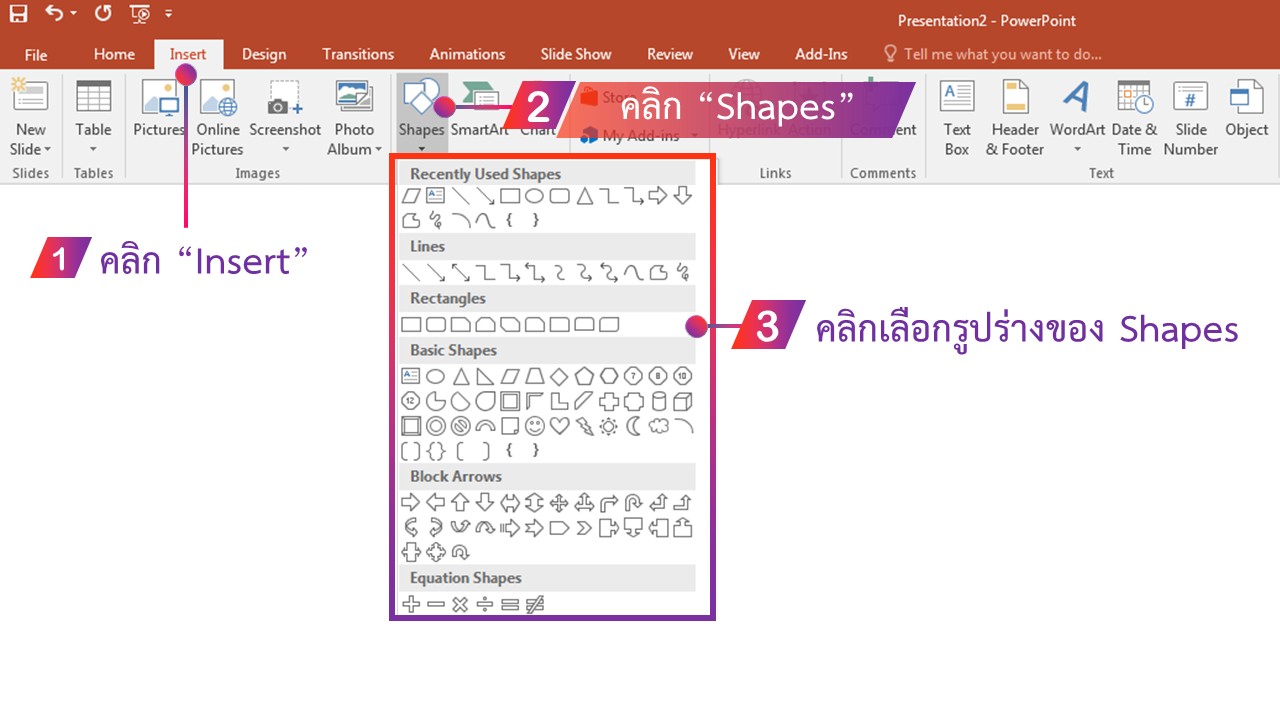Screen dimensions: 1280x720
Task: Choose the Rounded Rectangle in Rectangles section
Action: (435, 324)
